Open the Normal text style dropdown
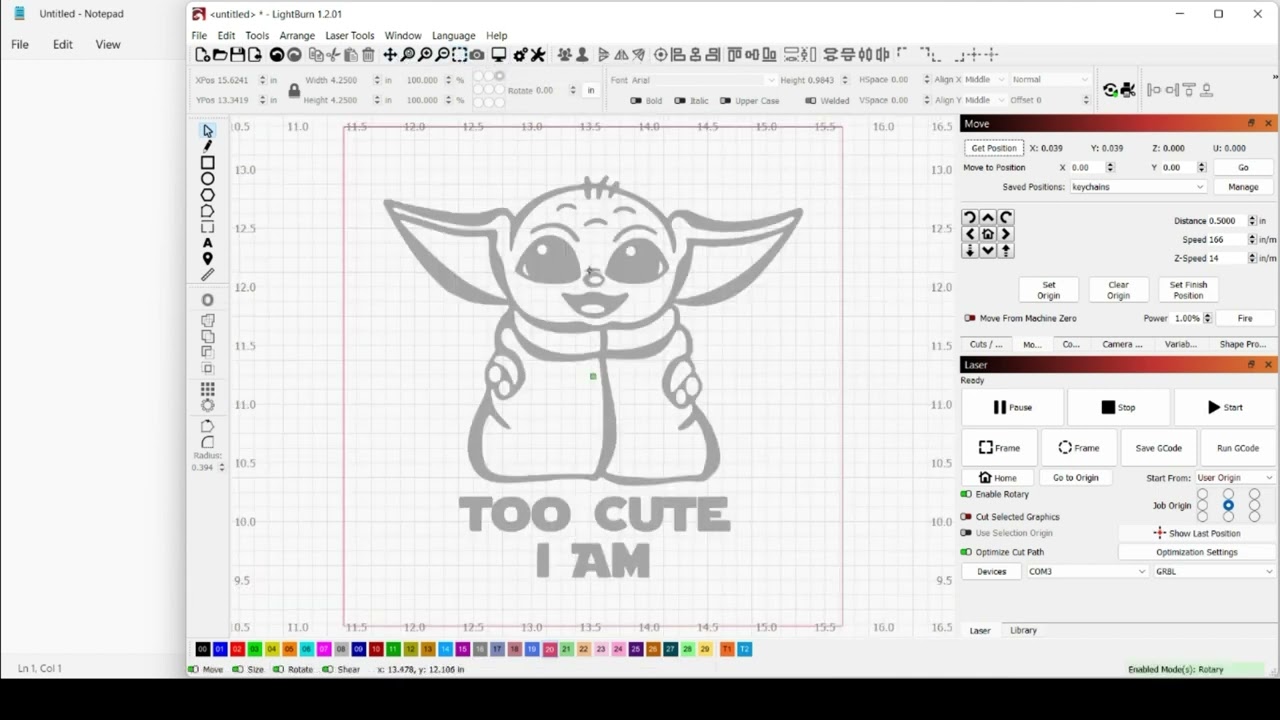This screenshot has height=720, width=1280. [x=1050, y=80]
